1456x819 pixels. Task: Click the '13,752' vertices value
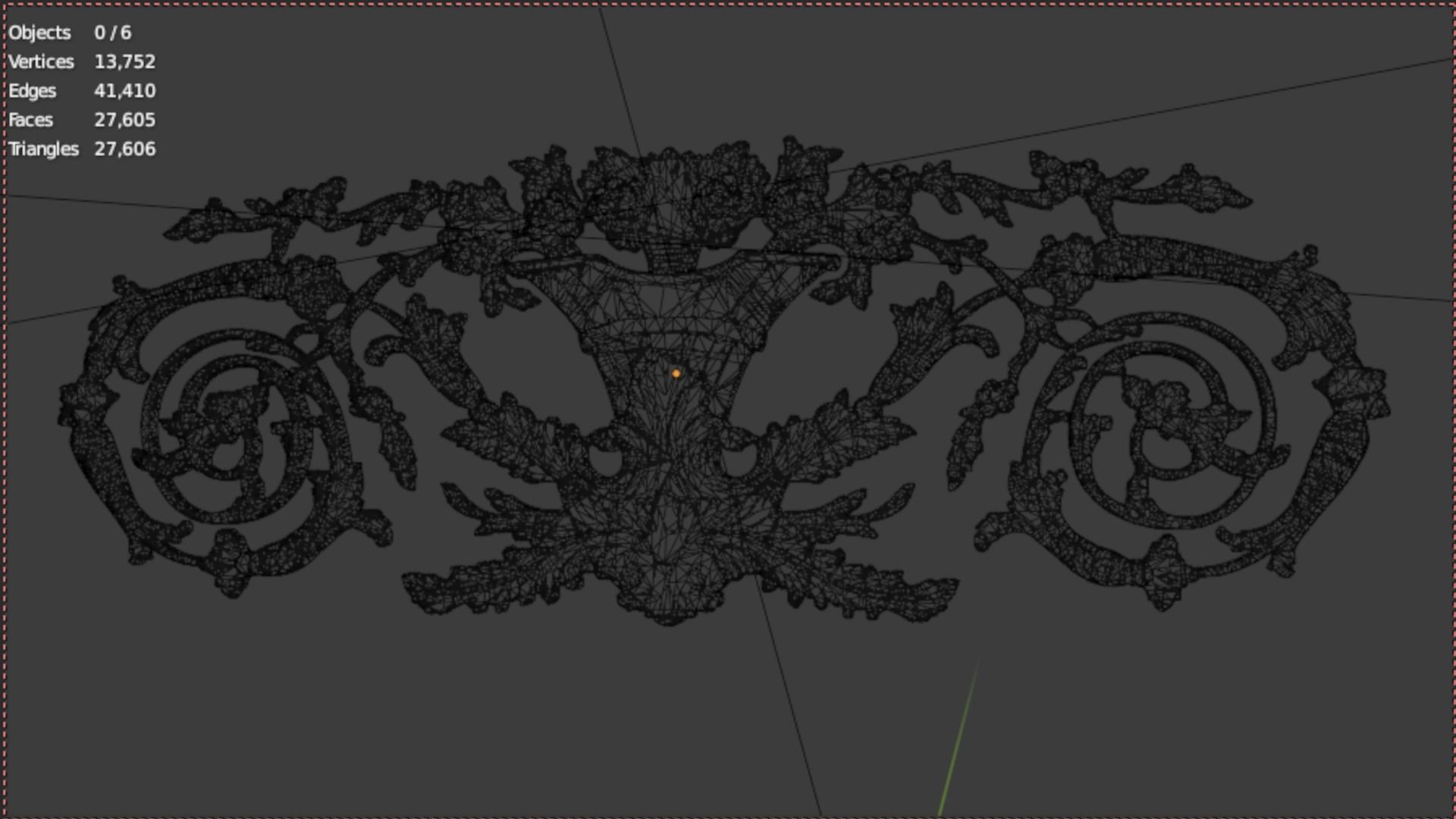pyautogui.click(x=125, y=61)
